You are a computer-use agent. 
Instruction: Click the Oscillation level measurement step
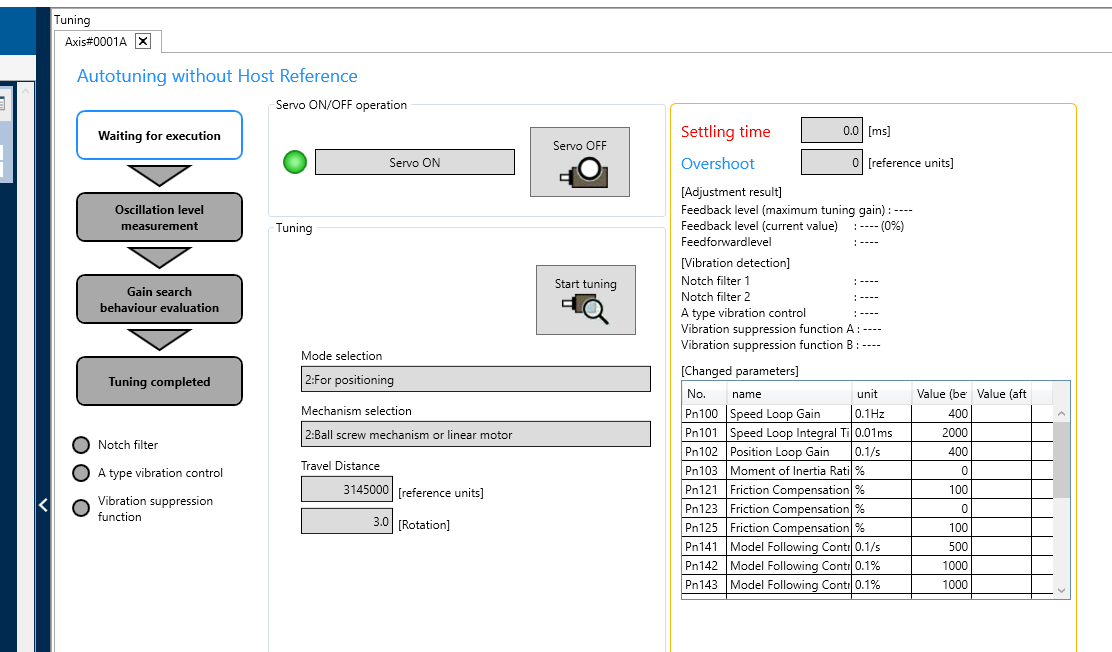pyautogui.click(x=160, y=218)
